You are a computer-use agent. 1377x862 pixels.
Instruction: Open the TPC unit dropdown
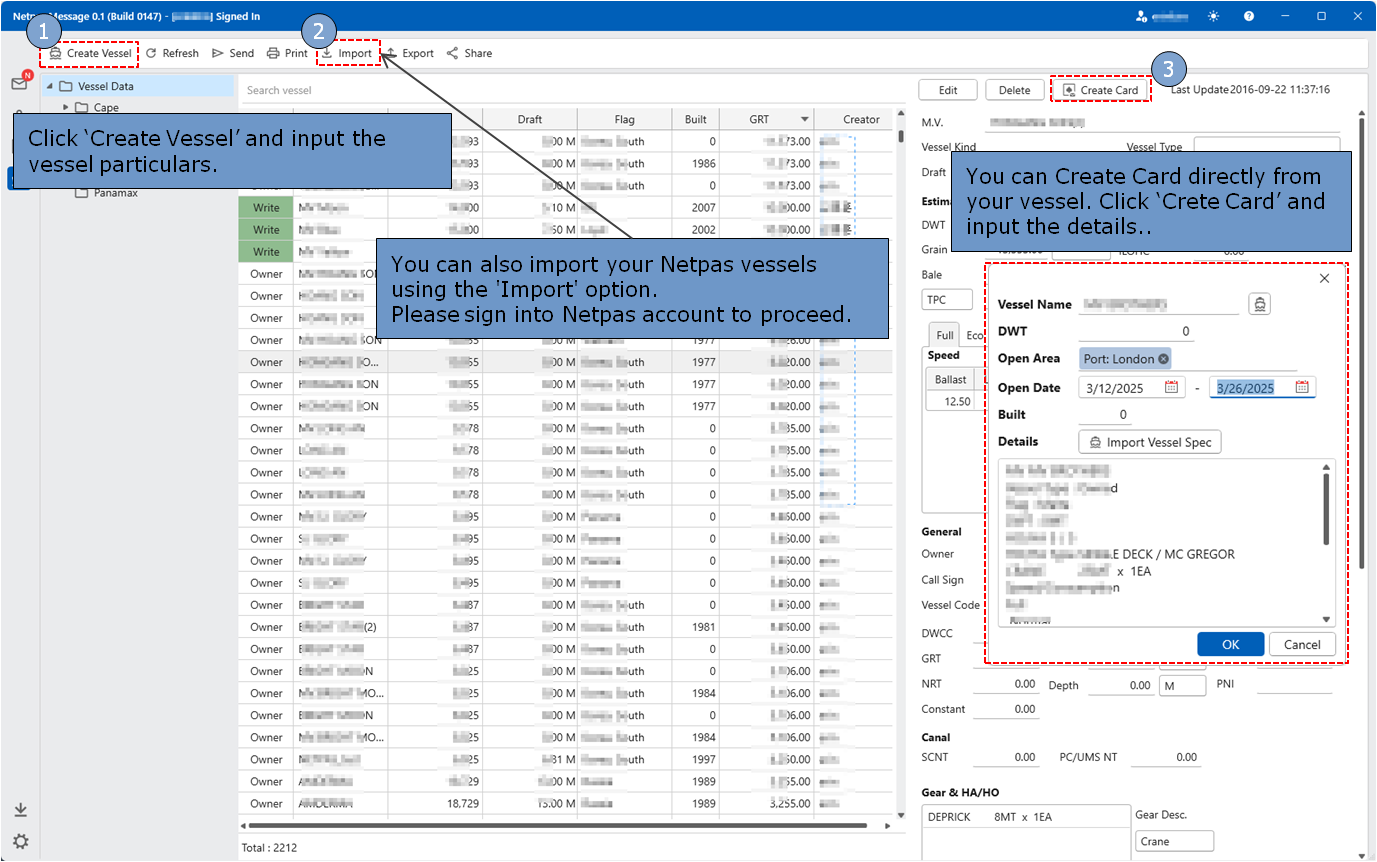click(x=947, y=299)
